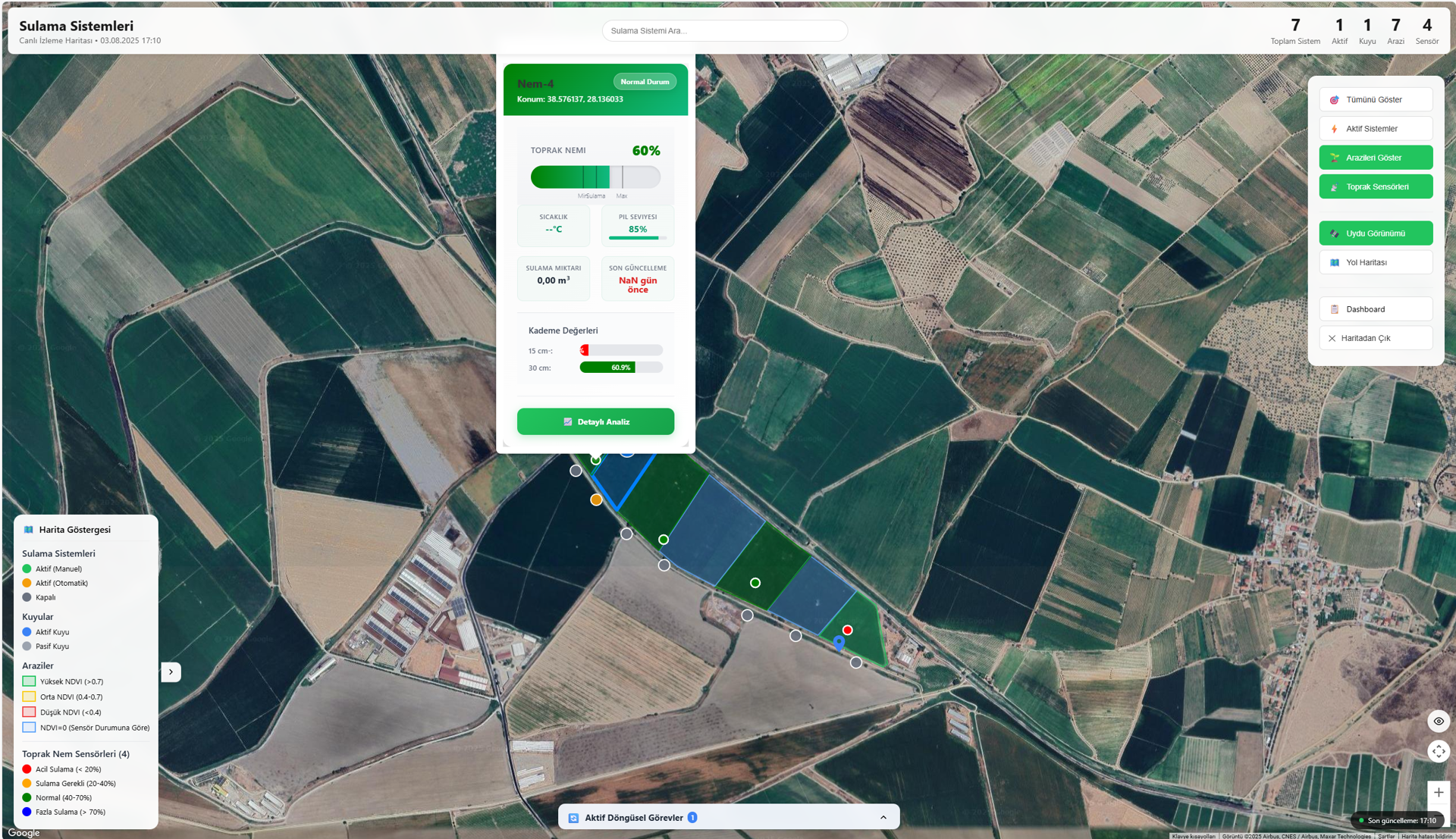
Task: Turn off Uydu Görünümü view
Action: (1376, 233)
